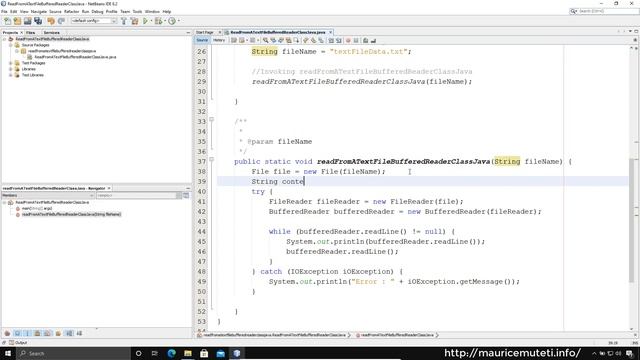Click the Undo toolbar icon
This screenshot has width=640, height=360.
[51, 21]
